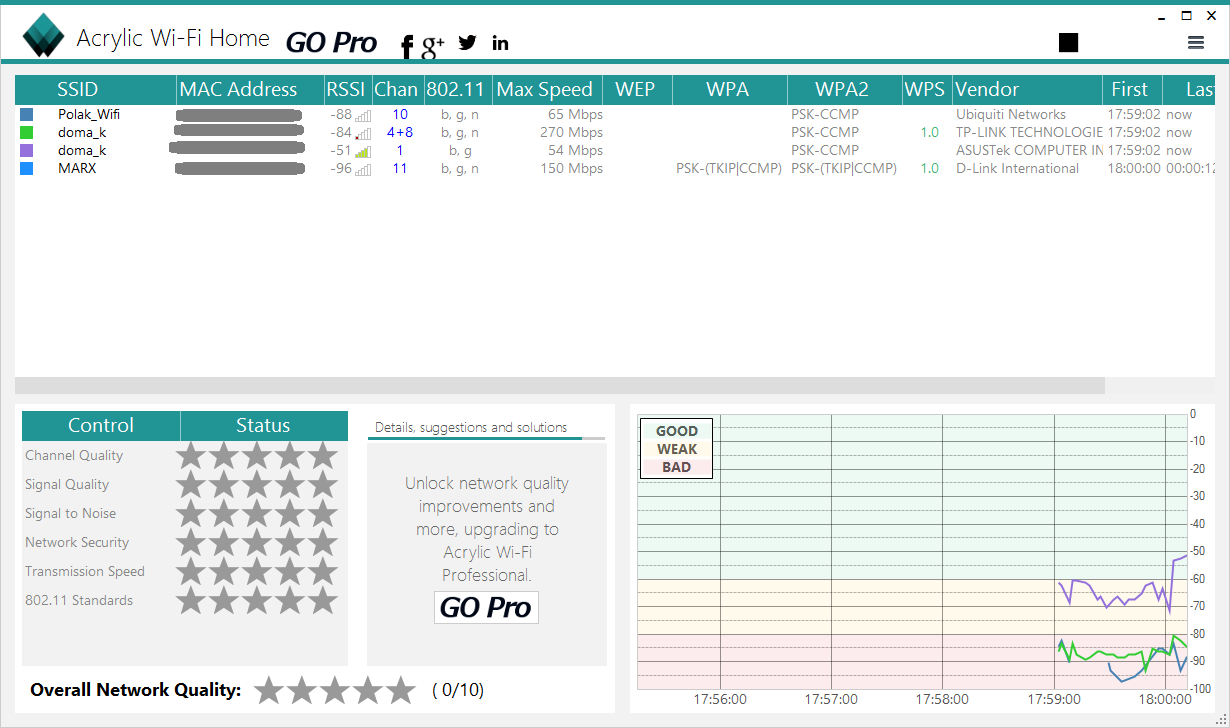Open the hamburger menu icon
The width and height of the screenshot is (1230, 728).
pos(1196,42)
